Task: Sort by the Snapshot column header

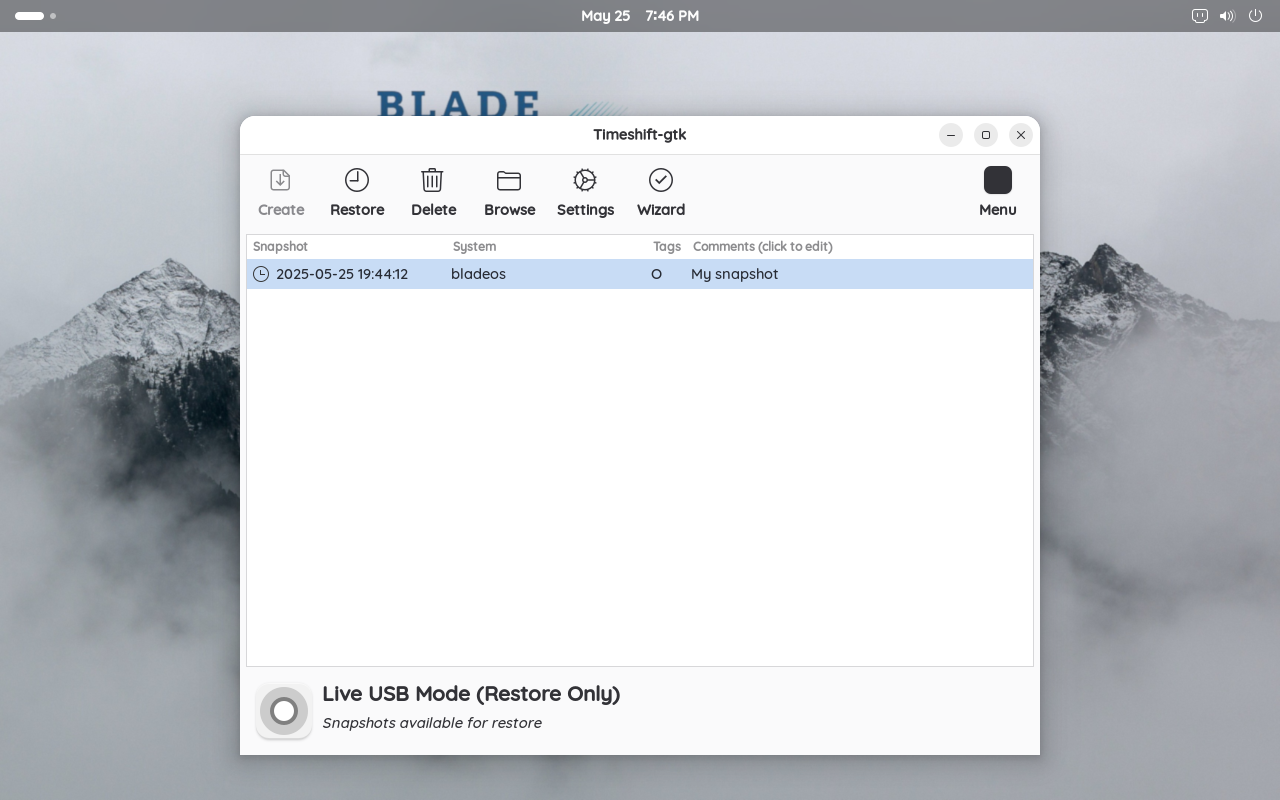Action: [x=280, y=247]
